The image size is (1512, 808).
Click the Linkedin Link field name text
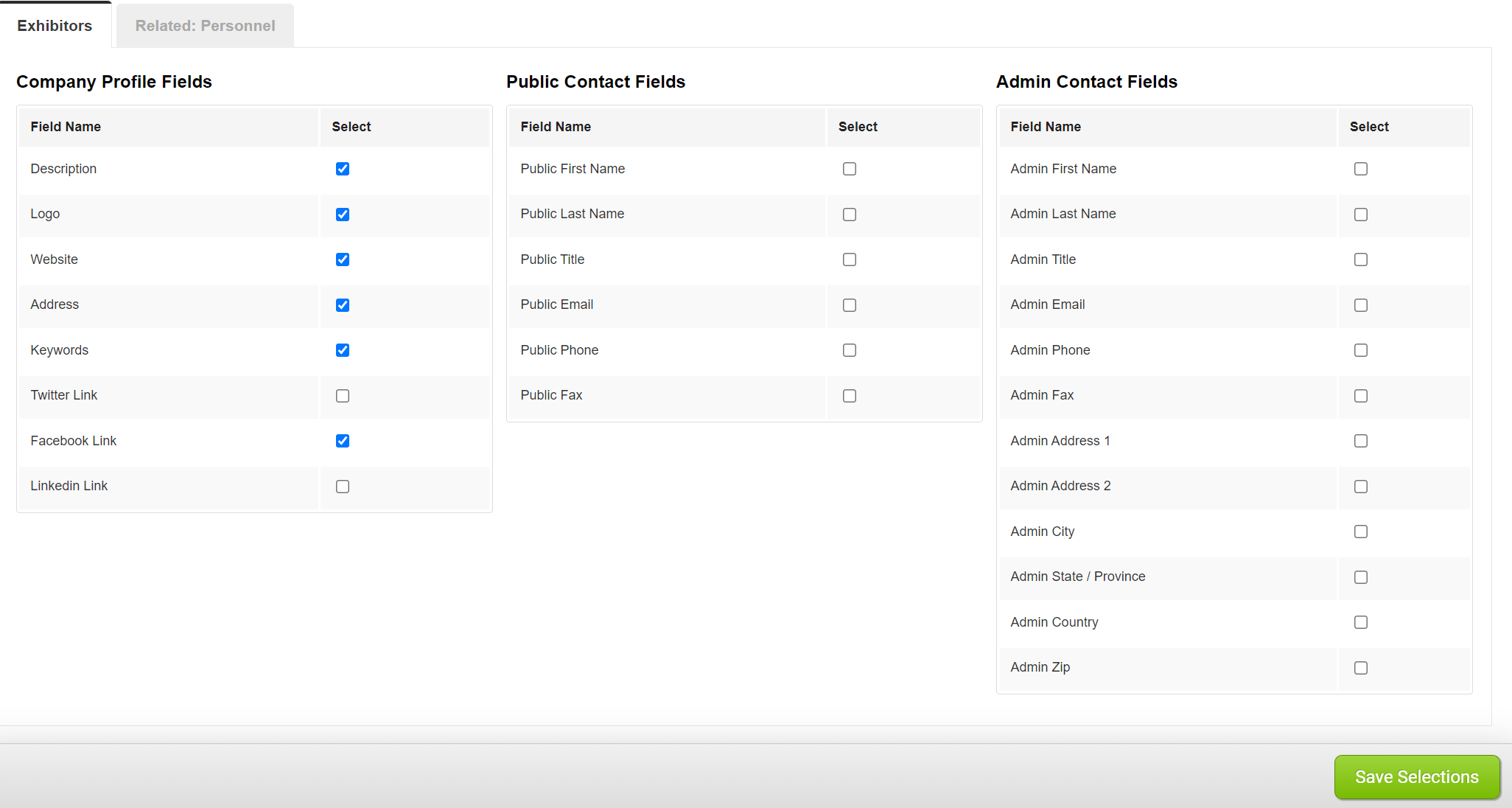(x=69, y=486)
